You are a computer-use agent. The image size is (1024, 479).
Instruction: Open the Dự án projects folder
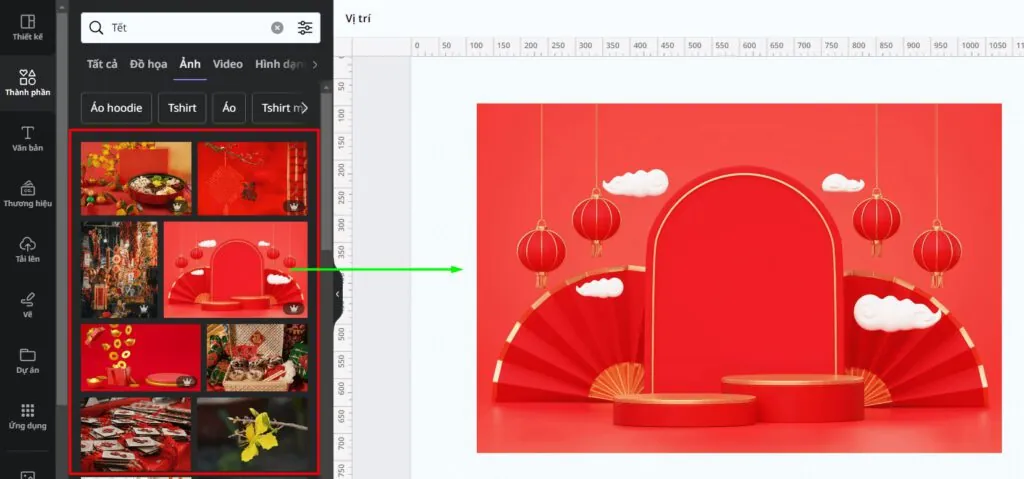pyautogui.click(x=27, y=361)
